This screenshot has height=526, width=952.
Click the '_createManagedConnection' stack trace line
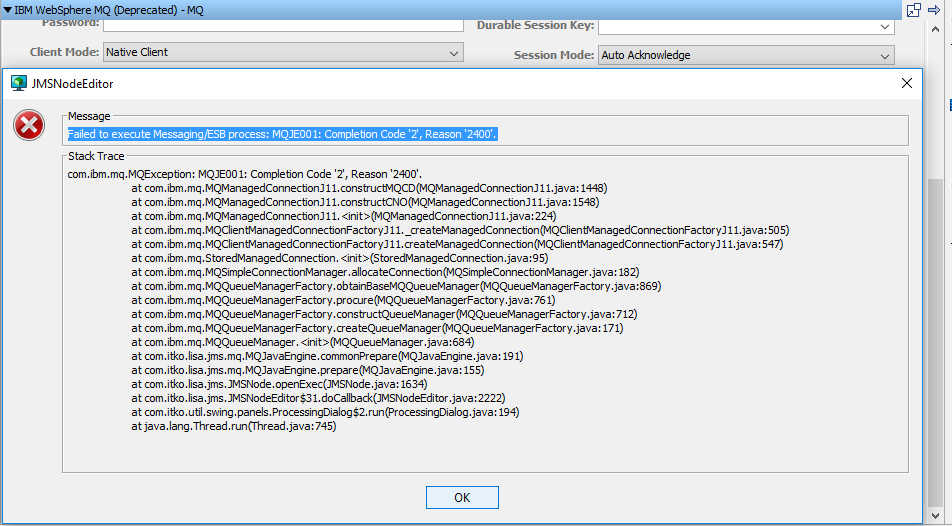(460, 230)
